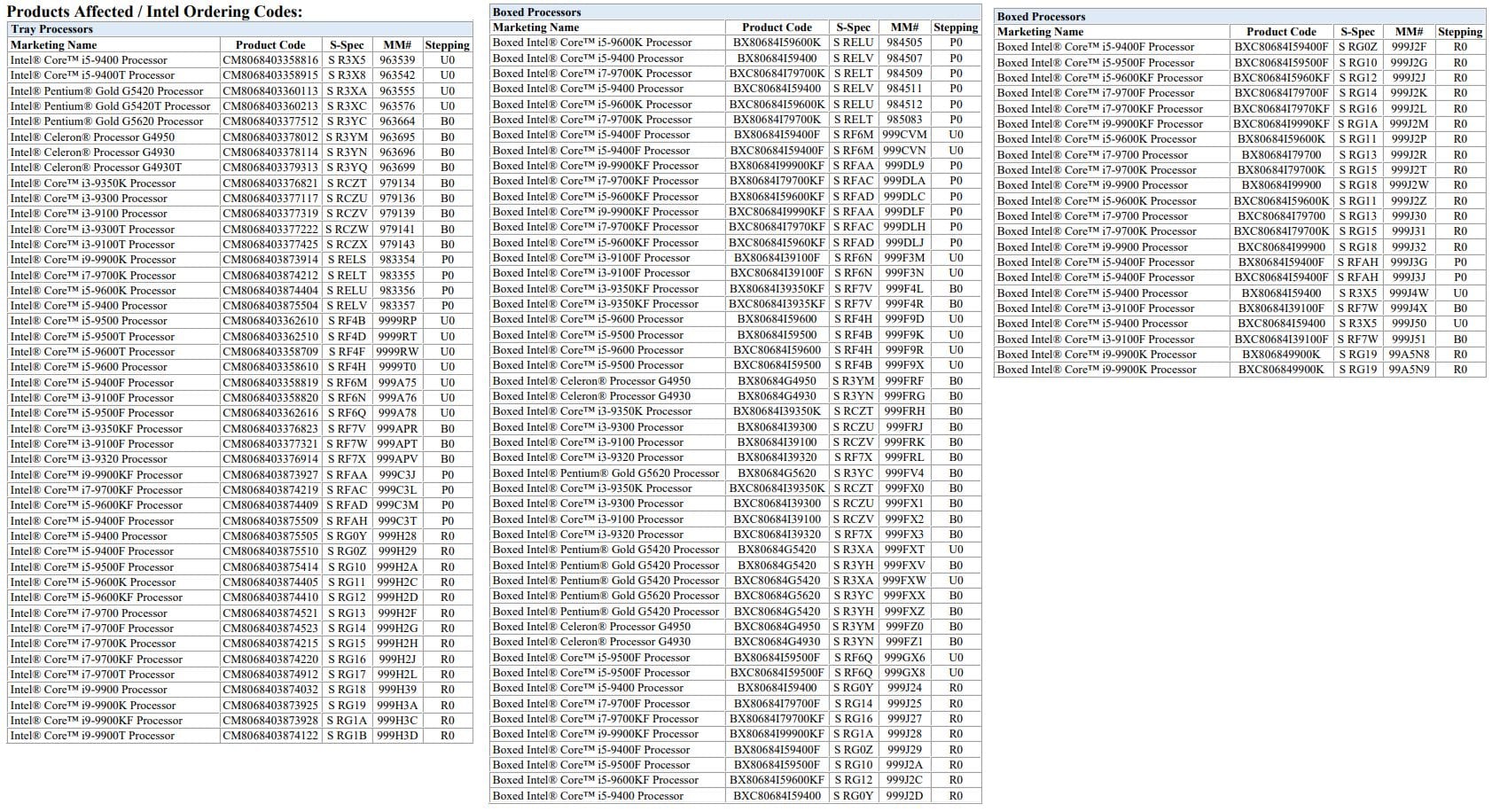The height and width of the screenshot is (812, 1500).
Task: Click product code CM8068403358610
Action: (x=270, y=367)
